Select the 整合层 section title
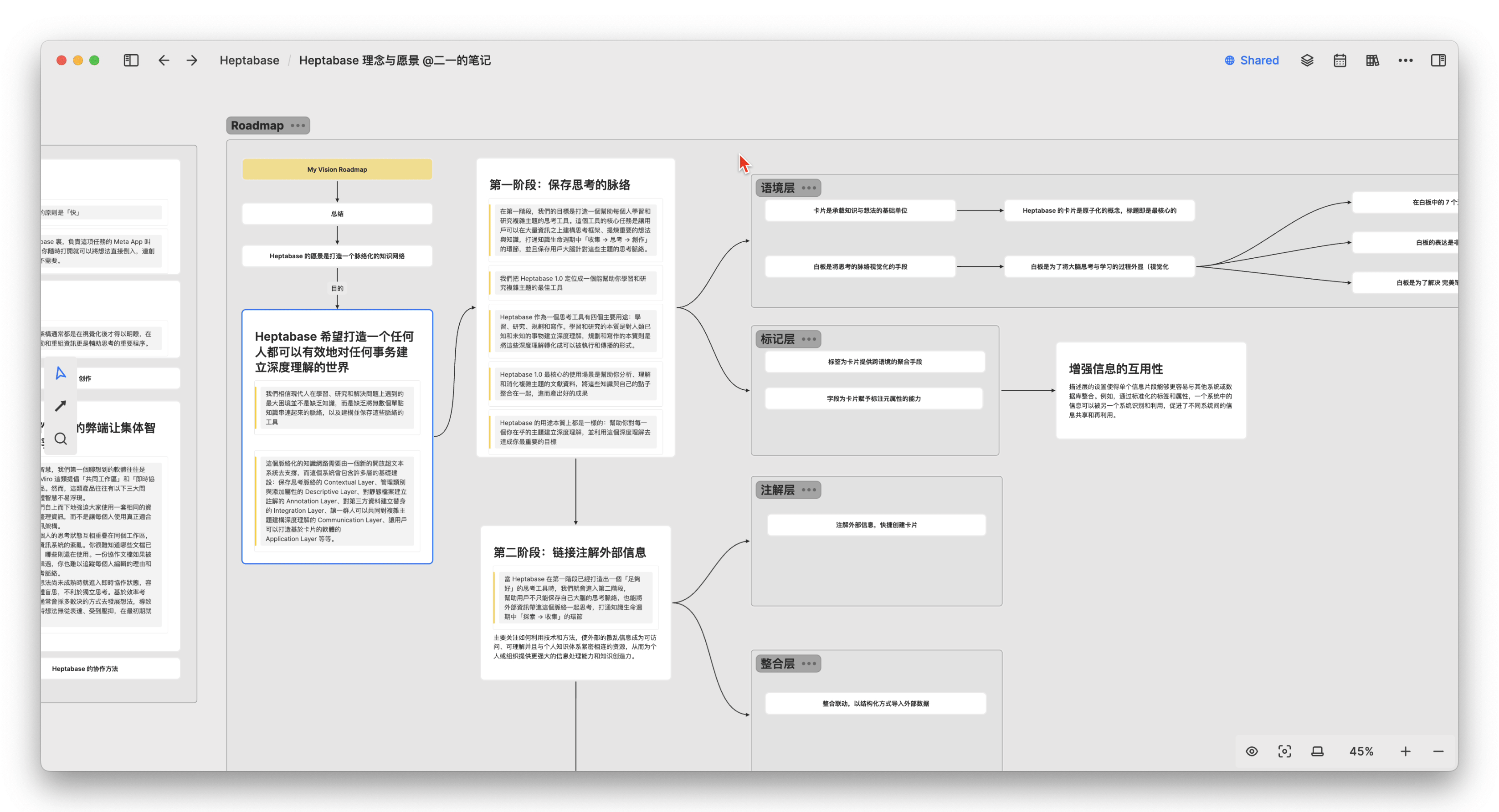The image size is (1499, 812). point(777,664)
